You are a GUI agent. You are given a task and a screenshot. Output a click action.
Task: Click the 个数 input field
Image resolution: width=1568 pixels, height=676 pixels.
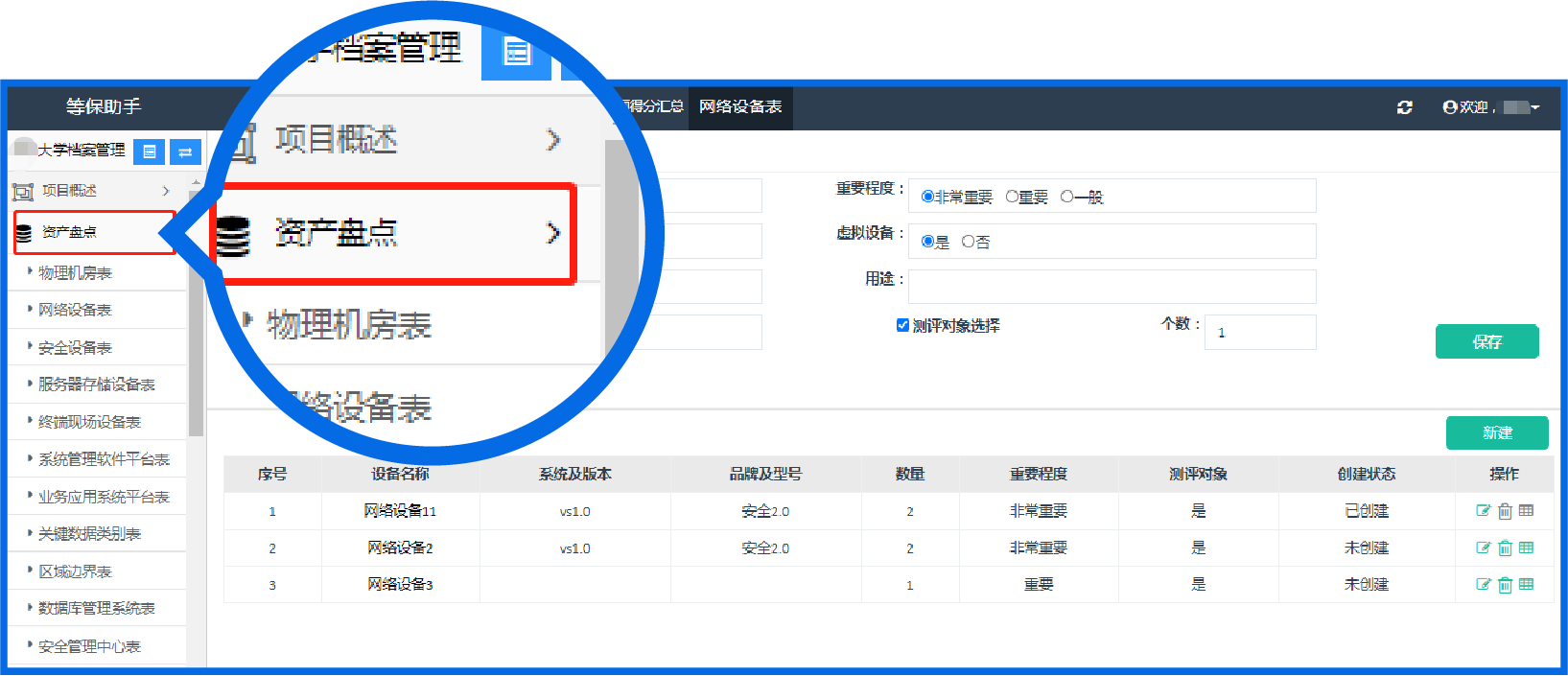(x=1260, y=332)
